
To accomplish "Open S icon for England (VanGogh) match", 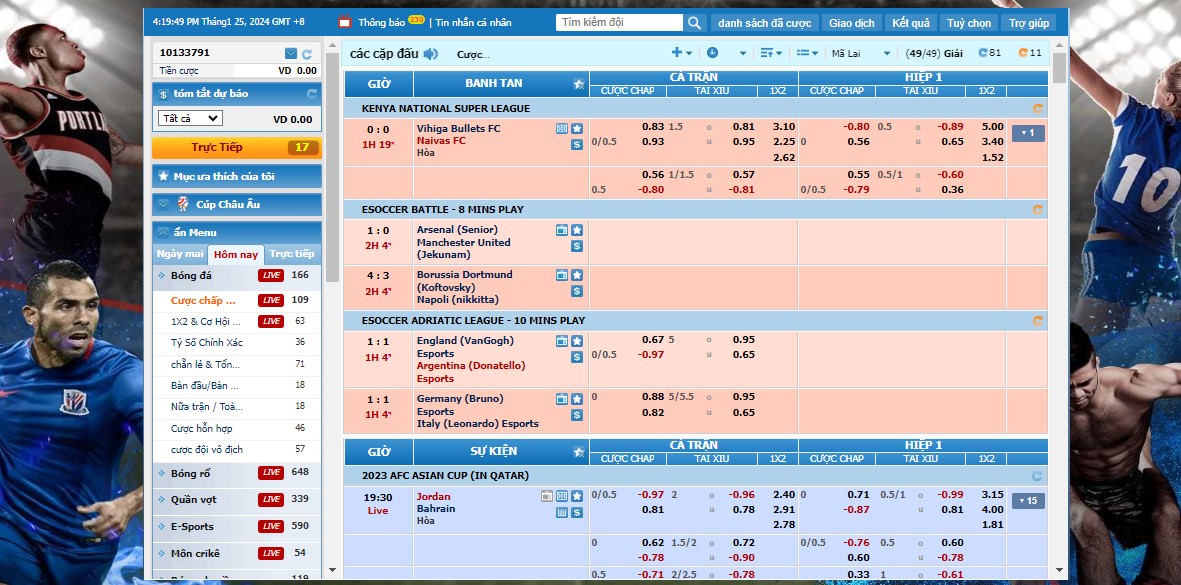I will click(x=577, y=357).
